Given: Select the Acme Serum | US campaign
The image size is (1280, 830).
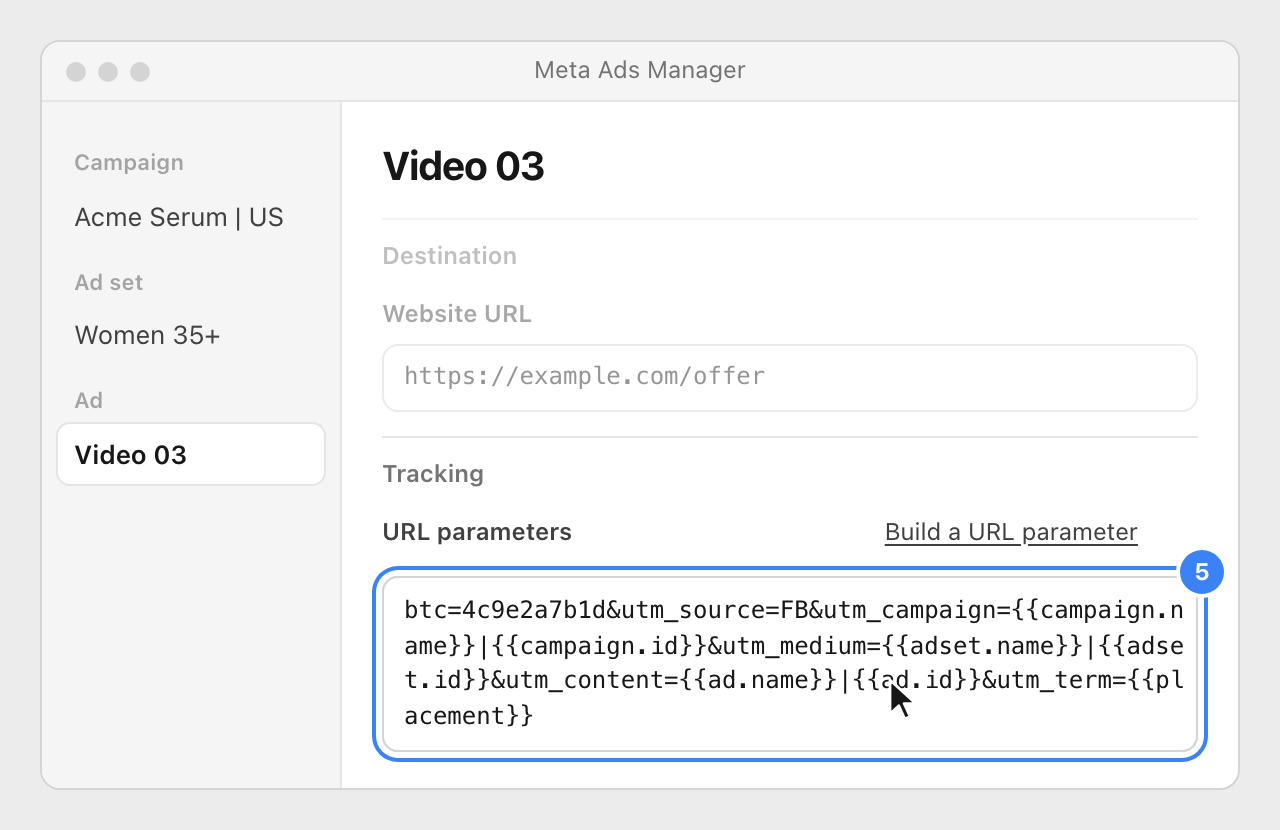Looking at the screenshot, I should [x=179, y=217].
